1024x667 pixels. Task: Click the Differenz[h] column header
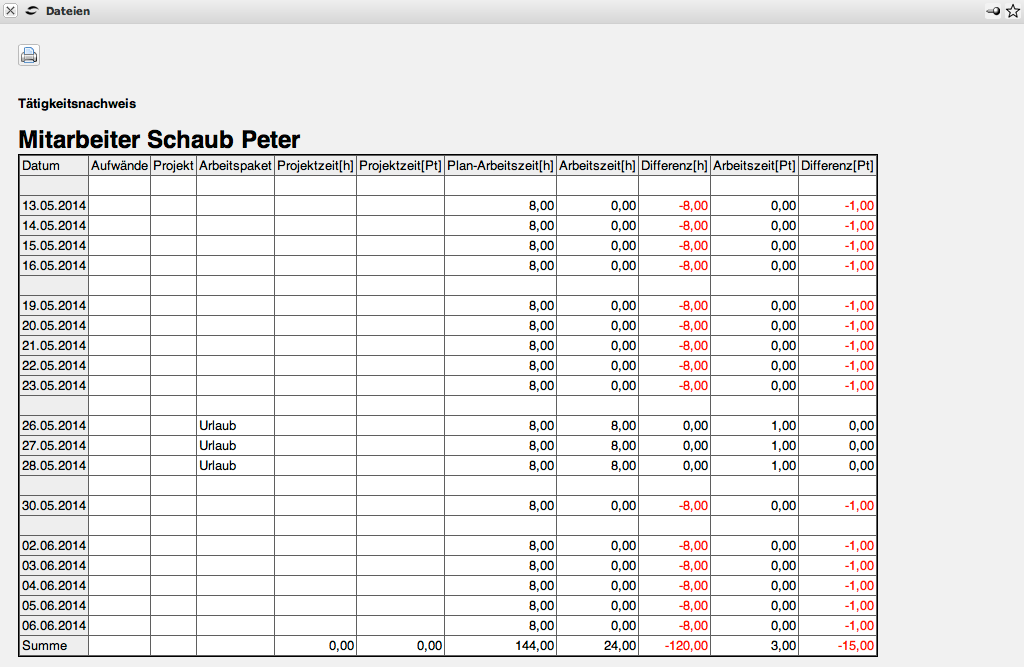click(674, 166)
